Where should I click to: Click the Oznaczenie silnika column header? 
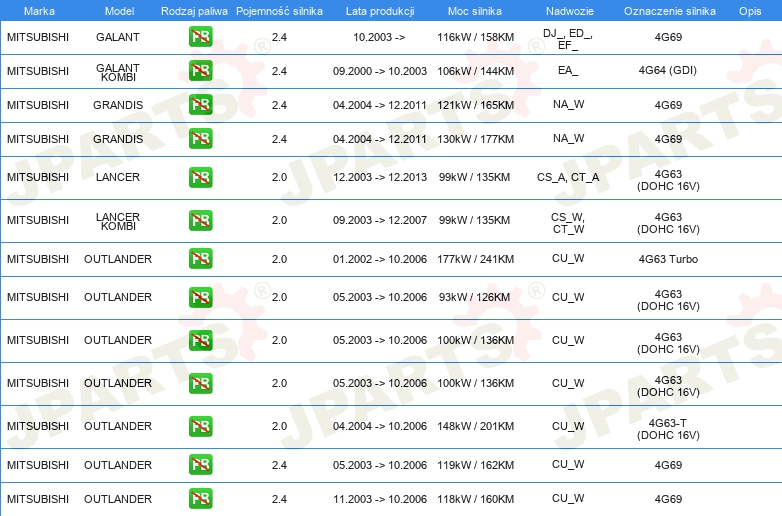click(x=669, y=11)
